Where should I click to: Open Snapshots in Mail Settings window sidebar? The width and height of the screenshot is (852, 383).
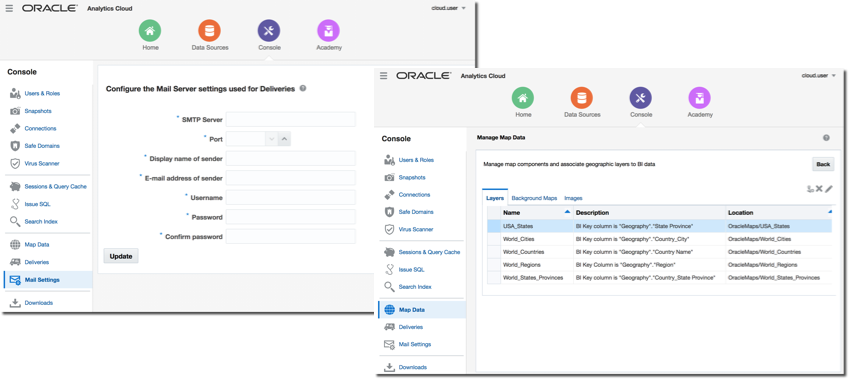(37, 111)
